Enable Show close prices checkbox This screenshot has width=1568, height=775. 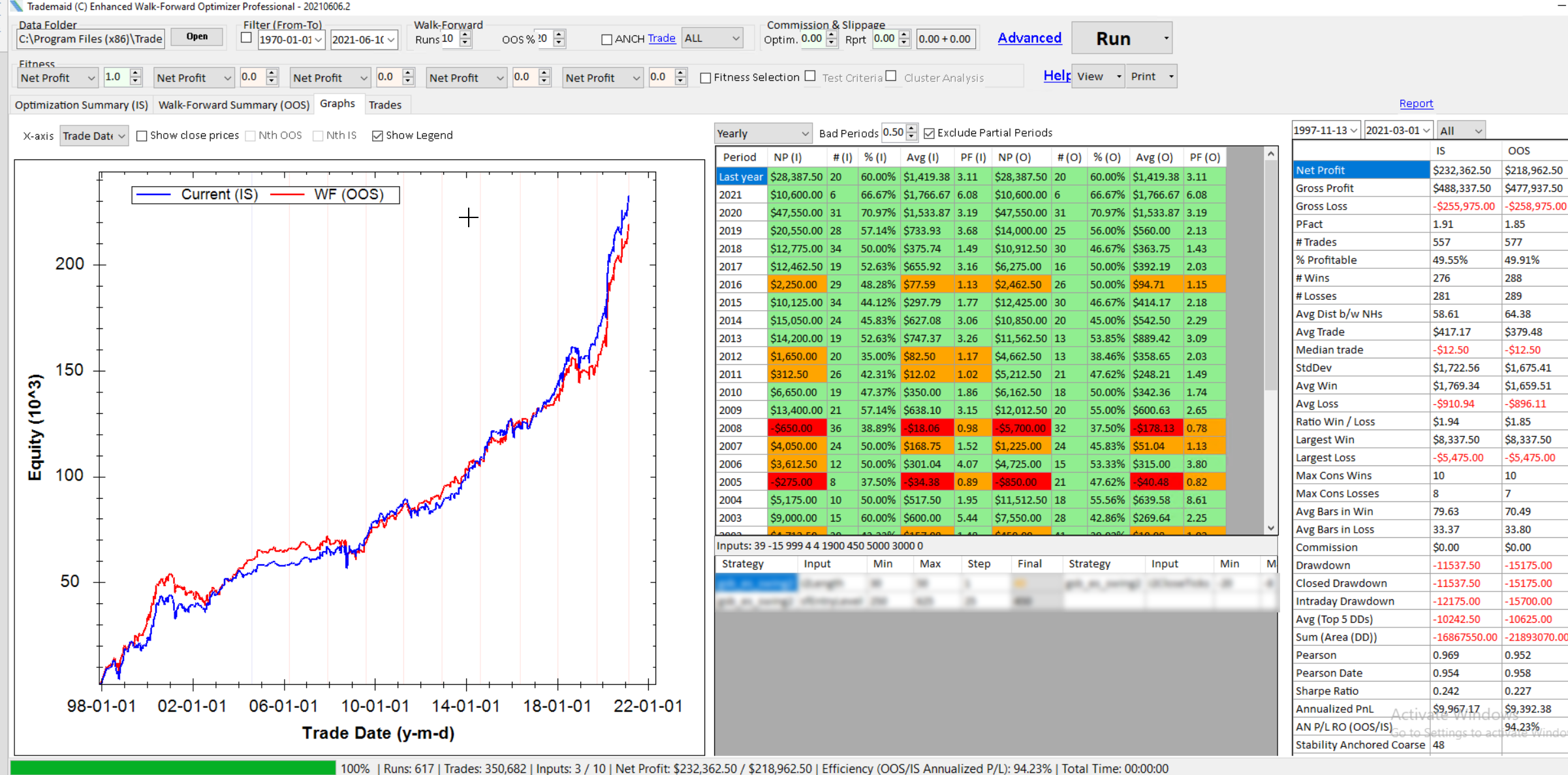[x=142, y=136]
